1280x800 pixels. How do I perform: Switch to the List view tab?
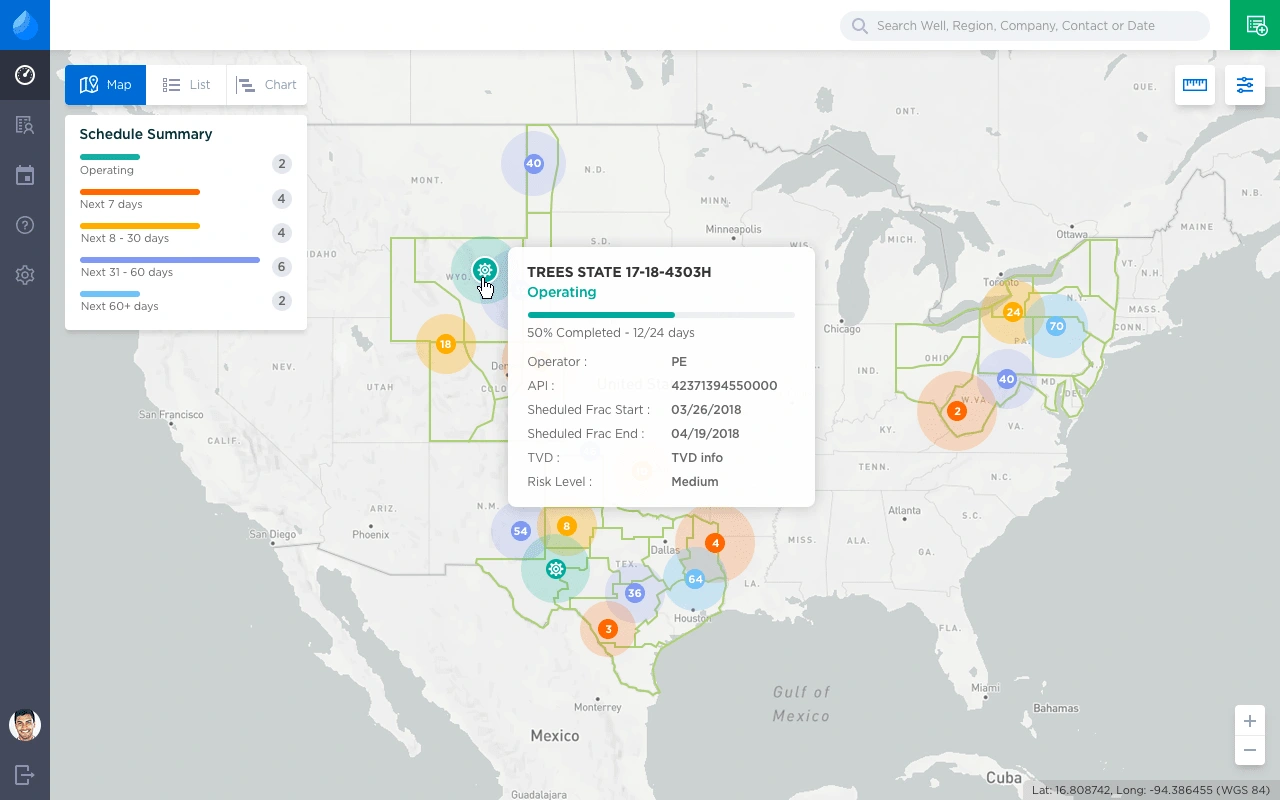click(x=187, y=85)
